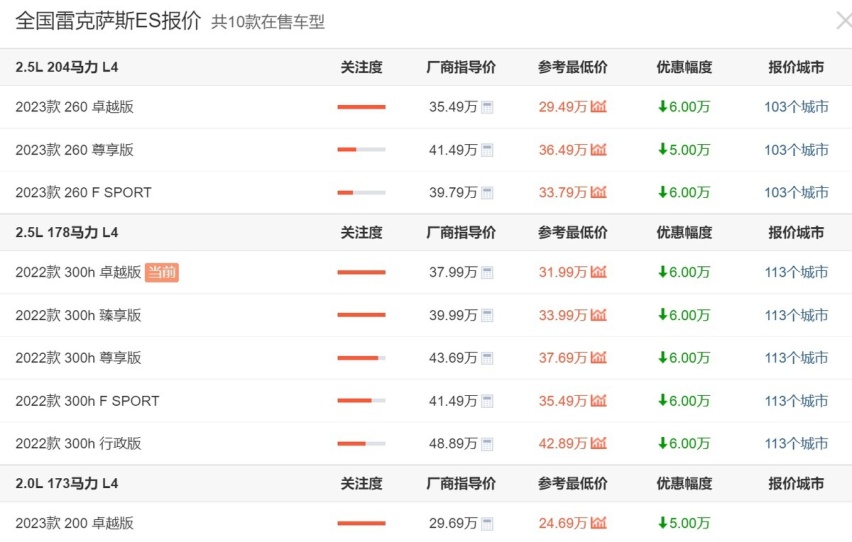
Task: View 103个城市 for 260 F SPORT
Action: [796, 192]
